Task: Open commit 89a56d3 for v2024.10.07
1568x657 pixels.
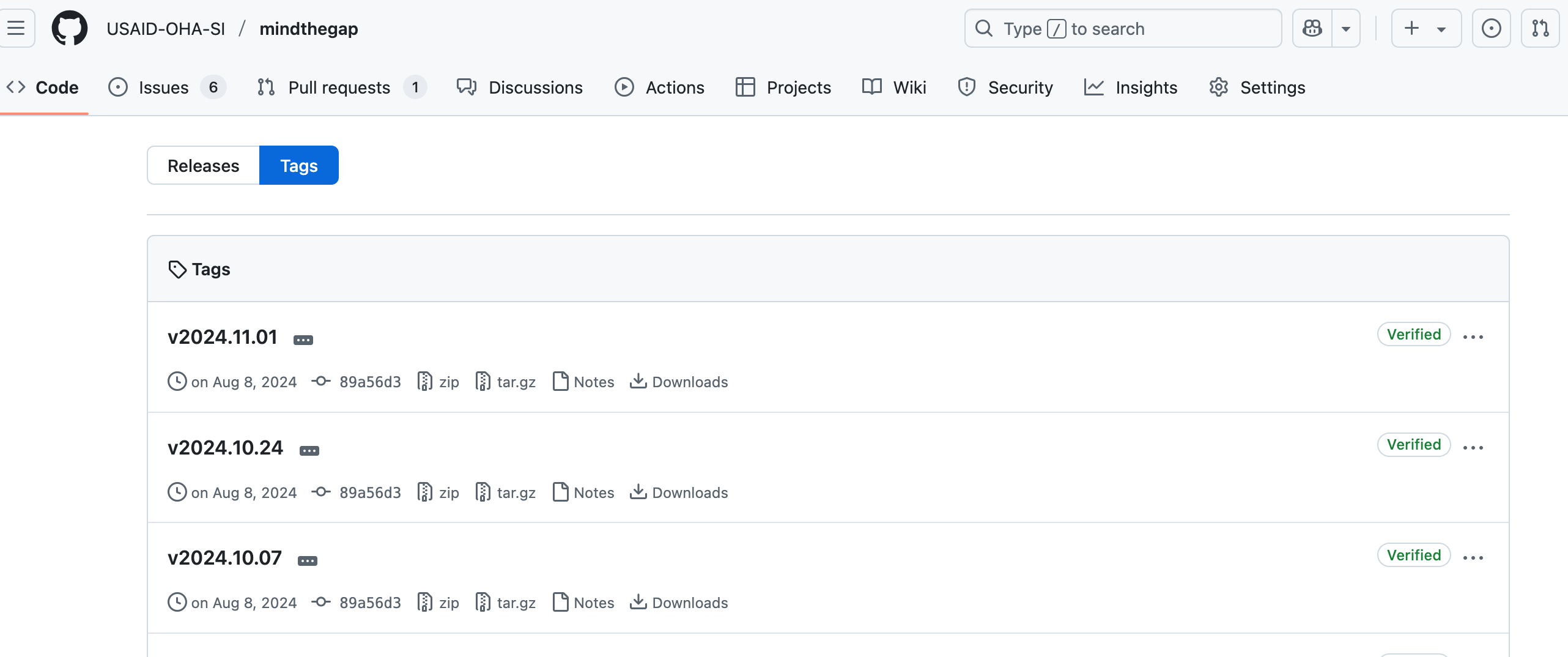Action: 357,603
